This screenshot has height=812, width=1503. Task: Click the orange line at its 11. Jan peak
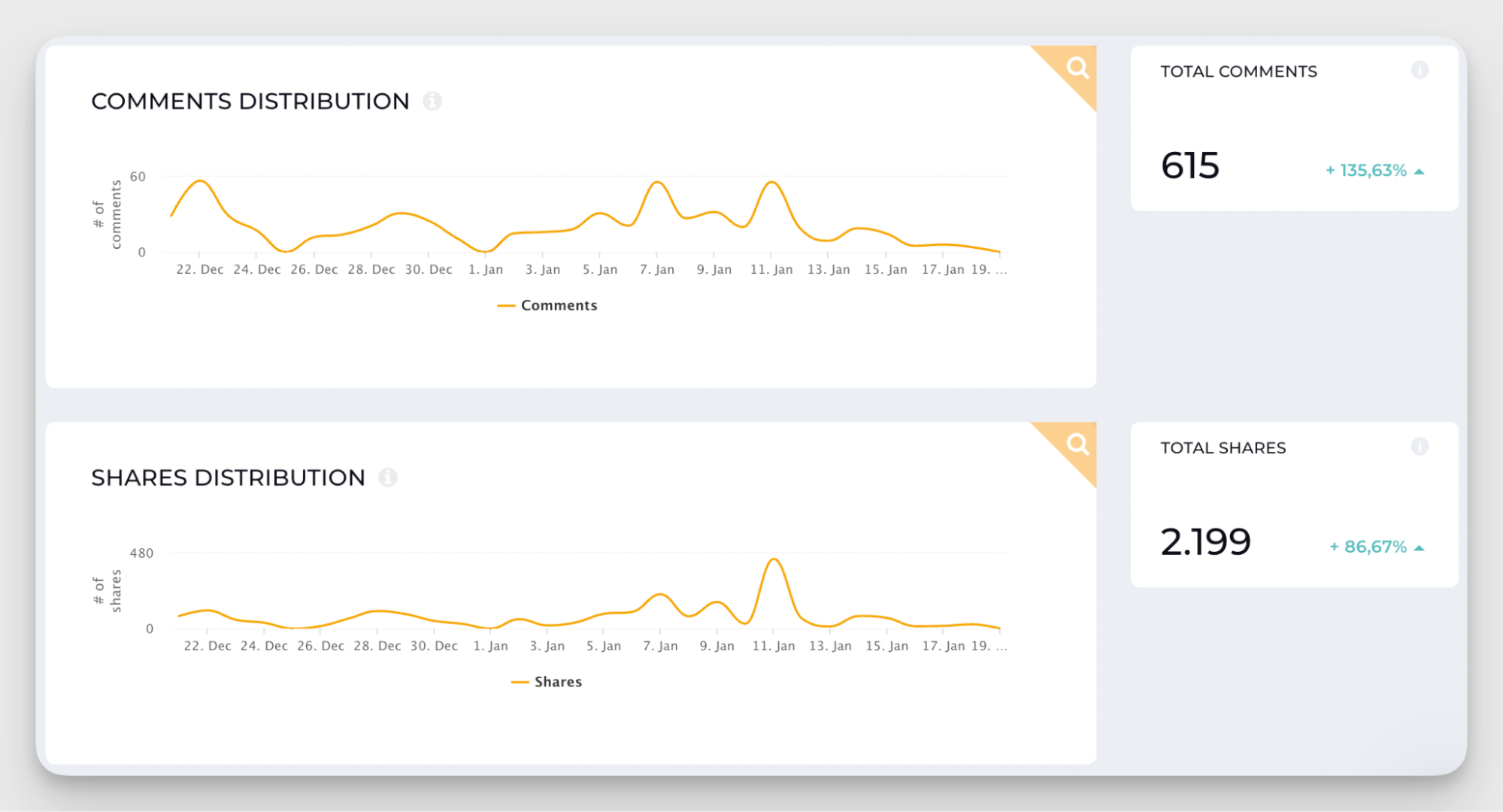click(x=772, y=183)
